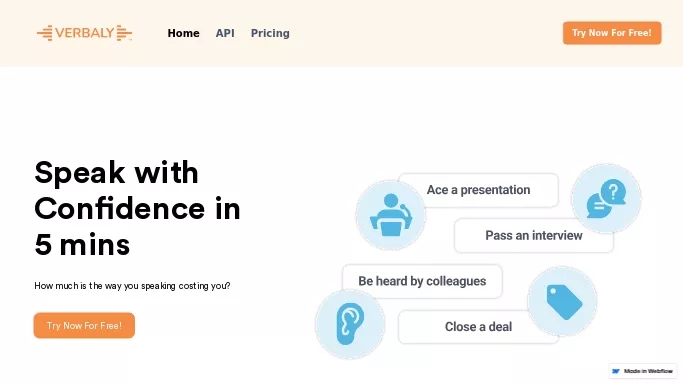Click the How much is speaking costing subtitle
Viewport: 683px width, 384px height.
(132, 286)
